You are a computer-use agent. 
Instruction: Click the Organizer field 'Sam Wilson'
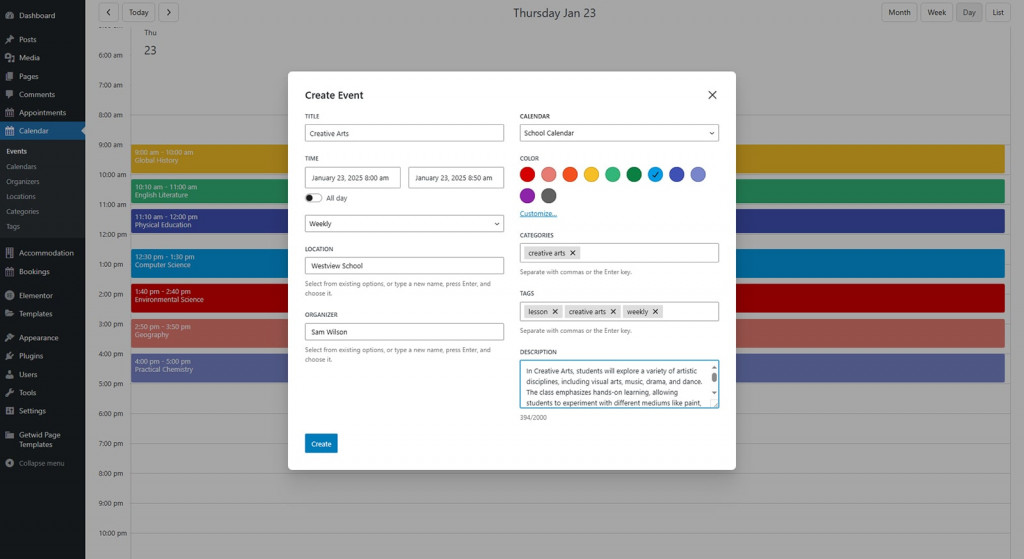click(404, 332)
